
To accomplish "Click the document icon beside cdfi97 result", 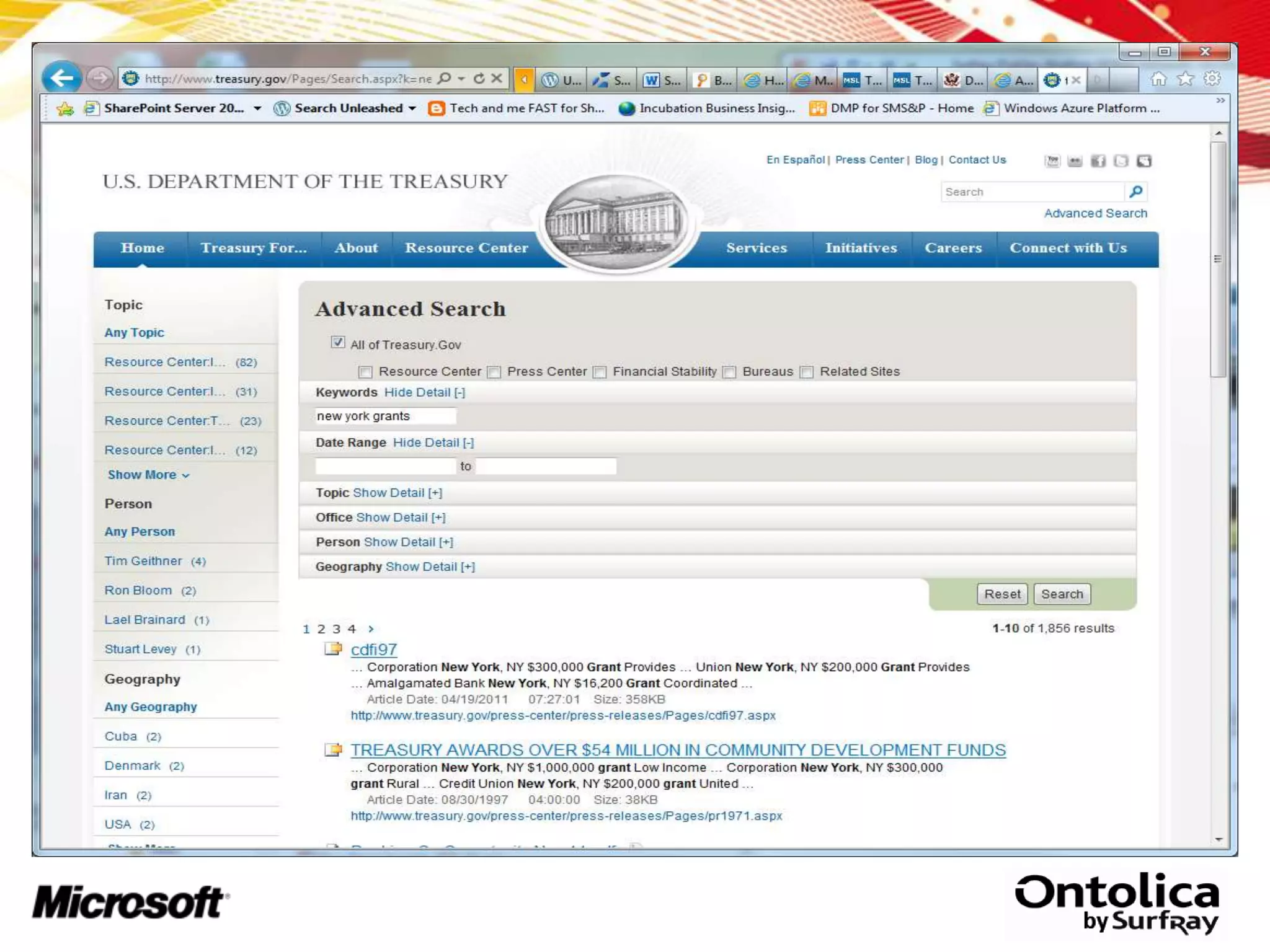I will (333, 649).
